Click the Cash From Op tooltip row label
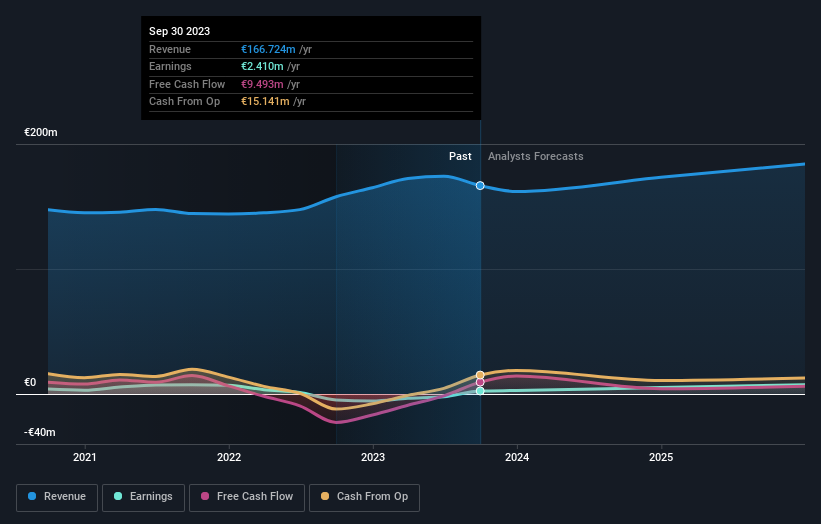Image resolution: width=821 pixels, height=524 pixels. click(x=184, y=102)
